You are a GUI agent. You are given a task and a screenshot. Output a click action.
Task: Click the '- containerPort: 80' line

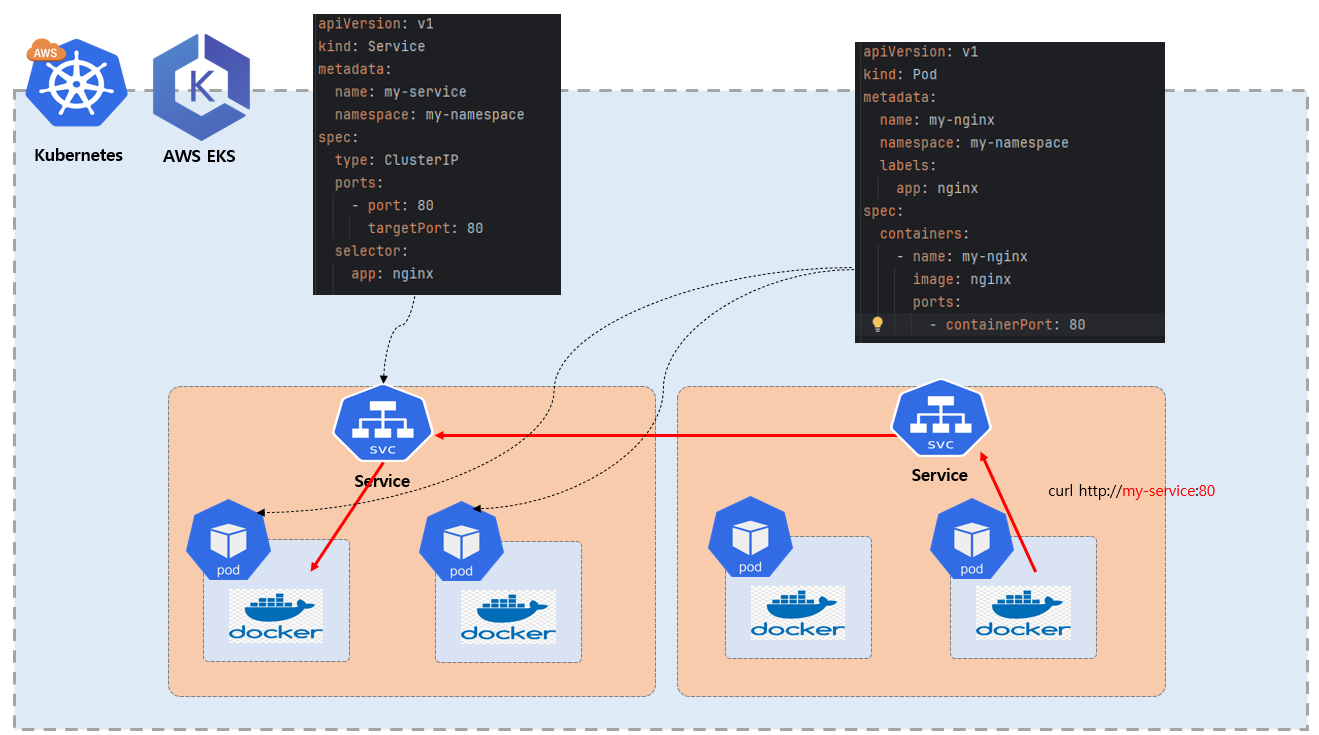[x=1008, y=325]
